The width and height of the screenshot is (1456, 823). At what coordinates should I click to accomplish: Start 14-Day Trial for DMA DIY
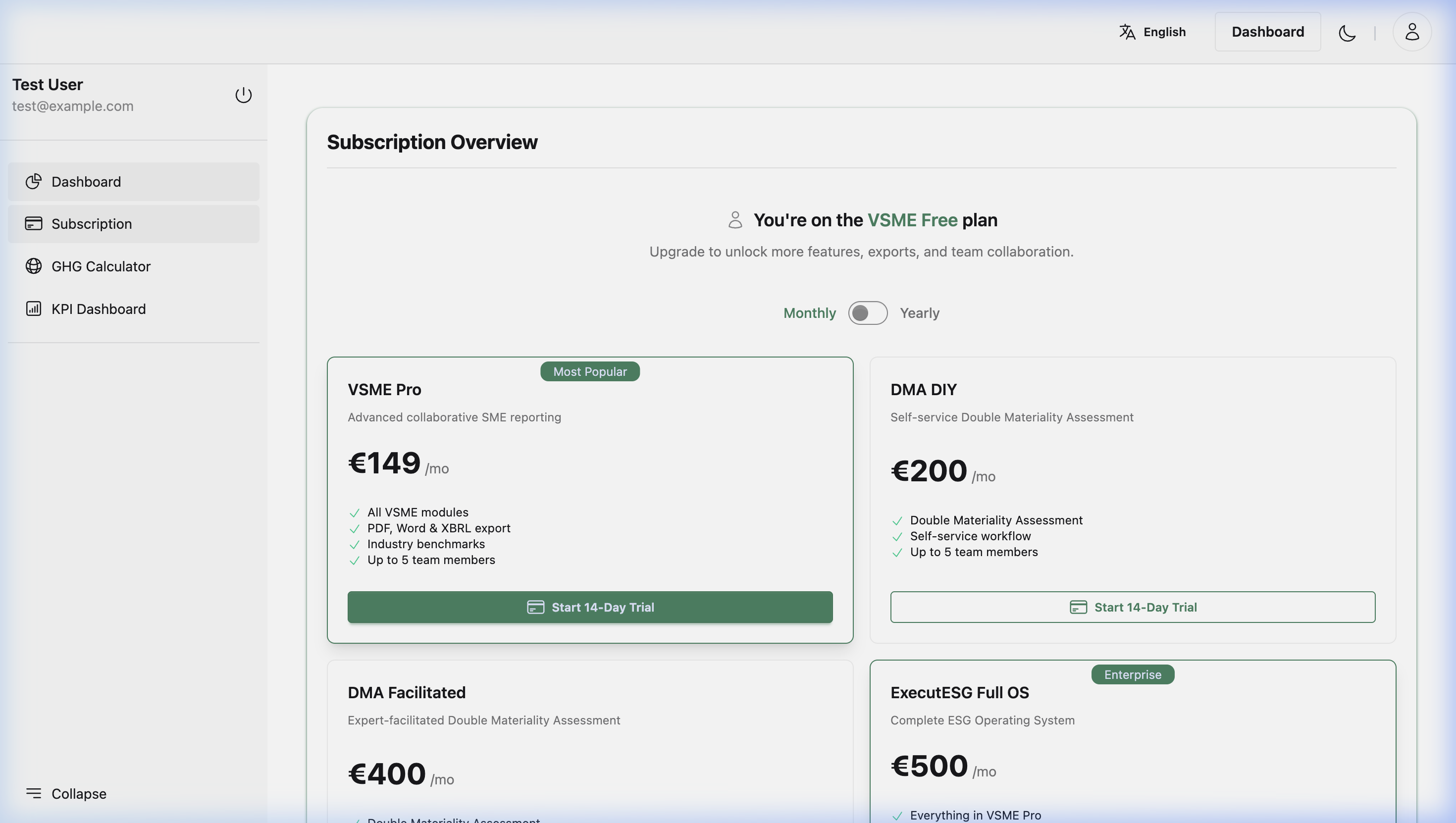click(x=1133, y=607)
